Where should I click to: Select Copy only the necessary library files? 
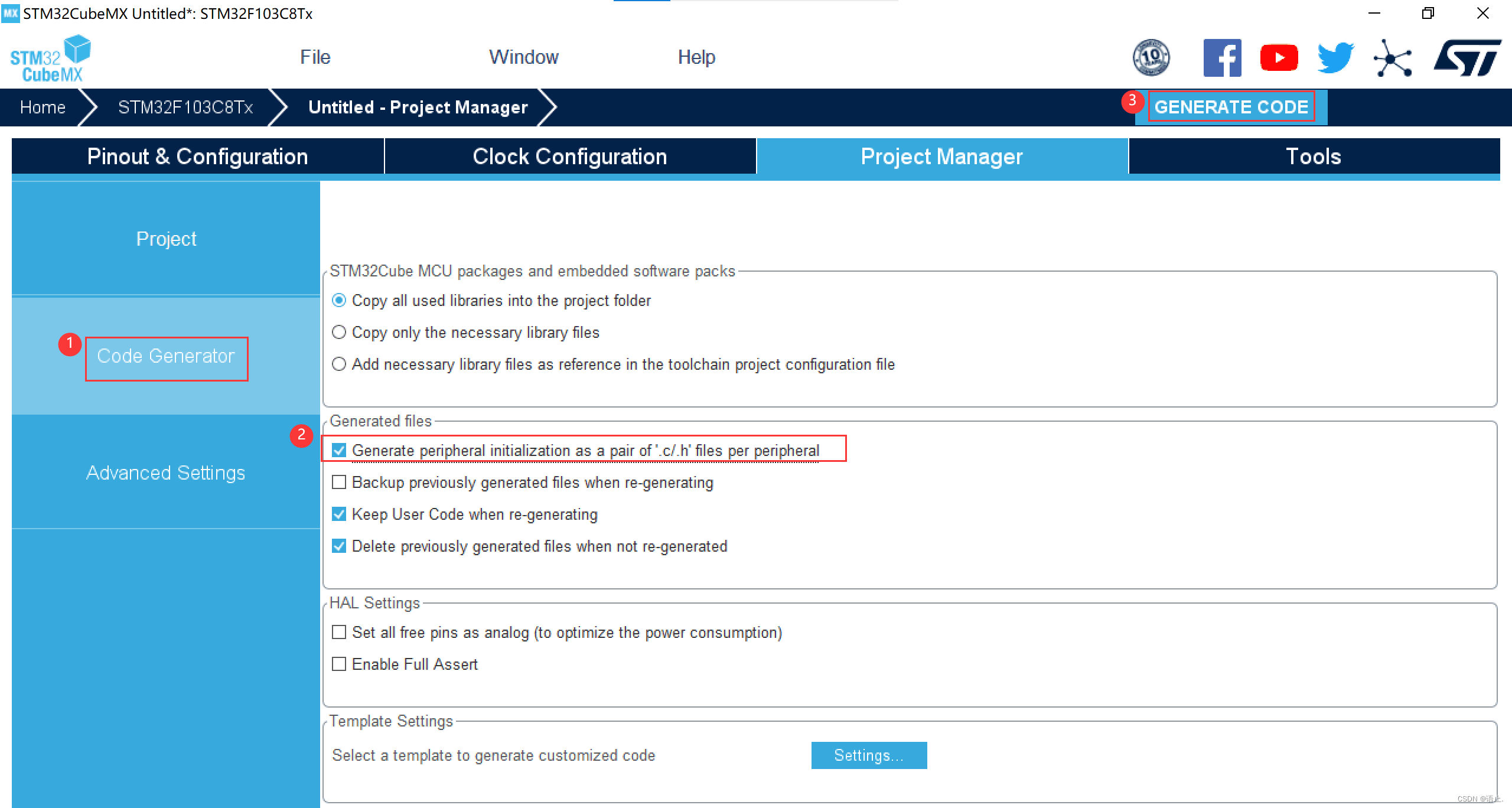coord(339,333)
